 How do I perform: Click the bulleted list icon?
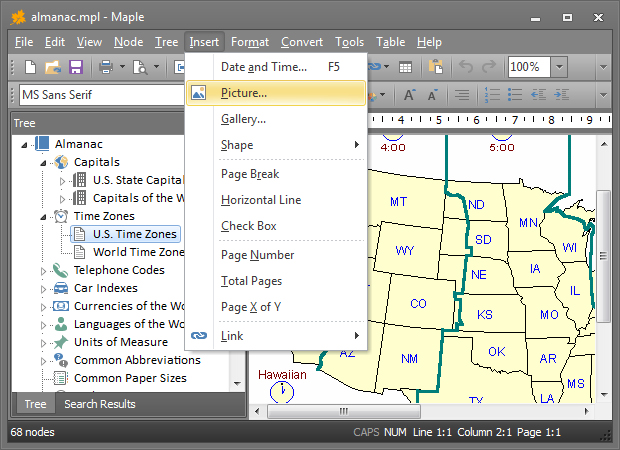click(515, 95)
